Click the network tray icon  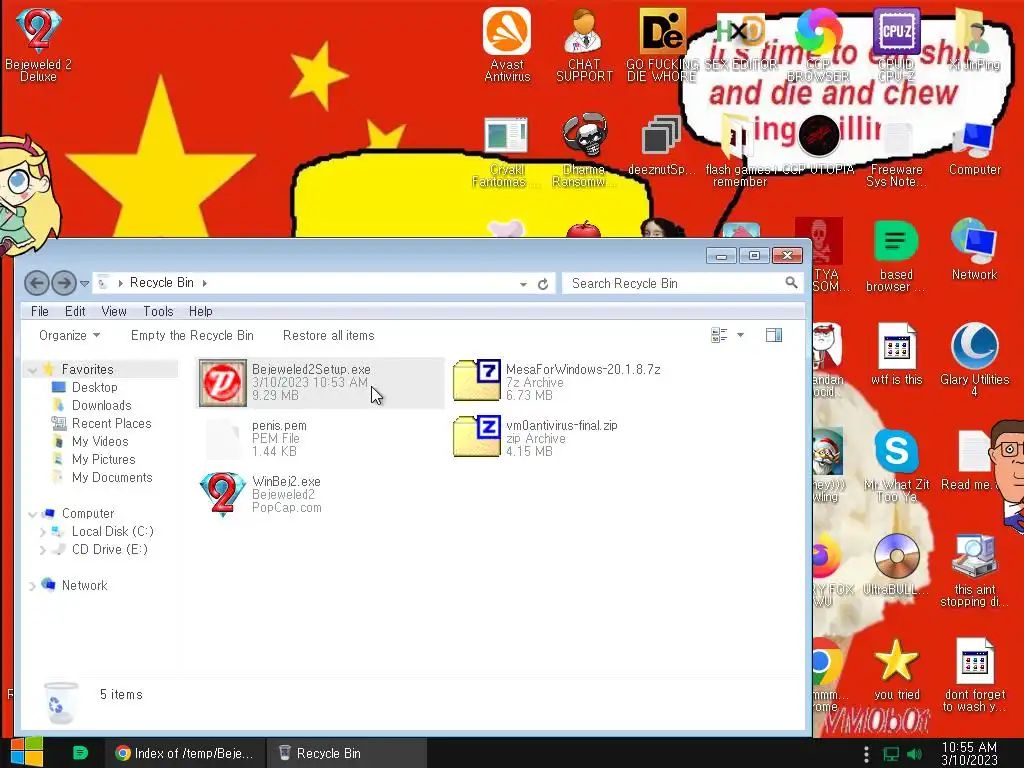891,754
